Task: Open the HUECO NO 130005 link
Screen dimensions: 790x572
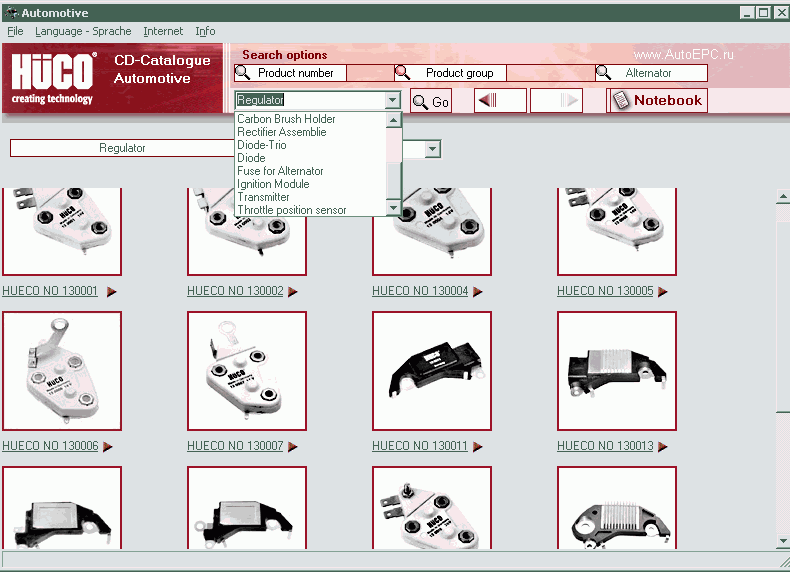Action: [x=605, y=291]
